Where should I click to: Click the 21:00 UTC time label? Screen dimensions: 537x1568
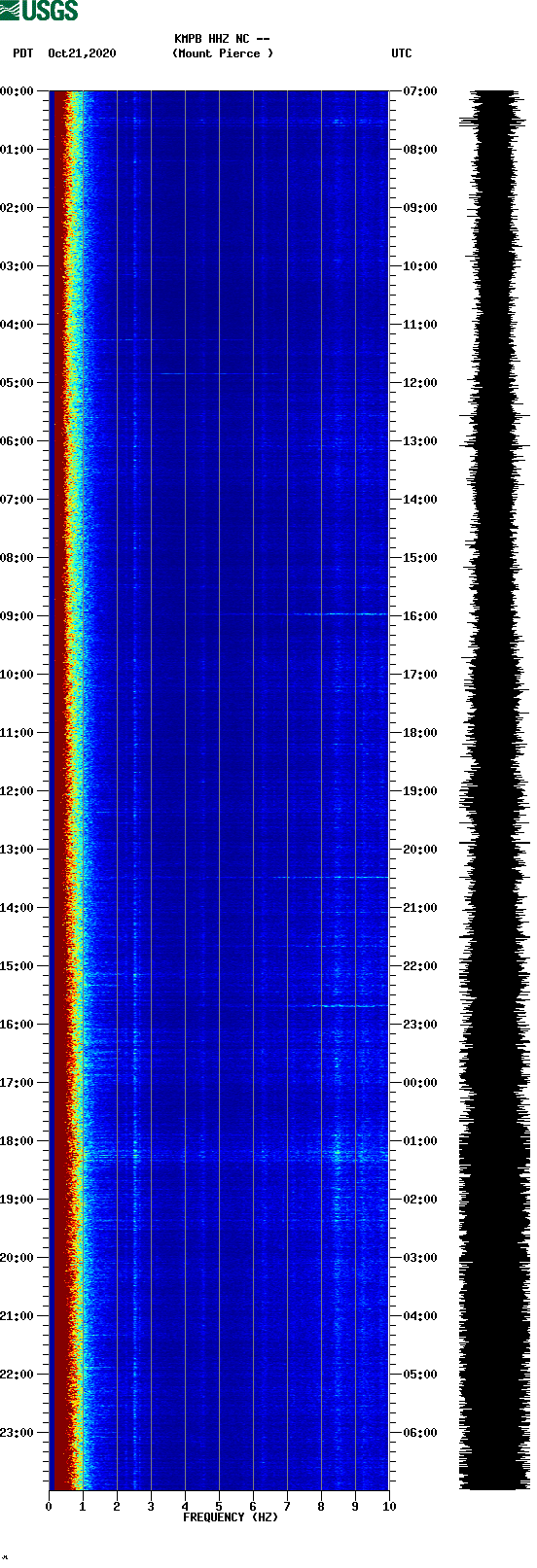pyautogui.click(x=420, y=908)
